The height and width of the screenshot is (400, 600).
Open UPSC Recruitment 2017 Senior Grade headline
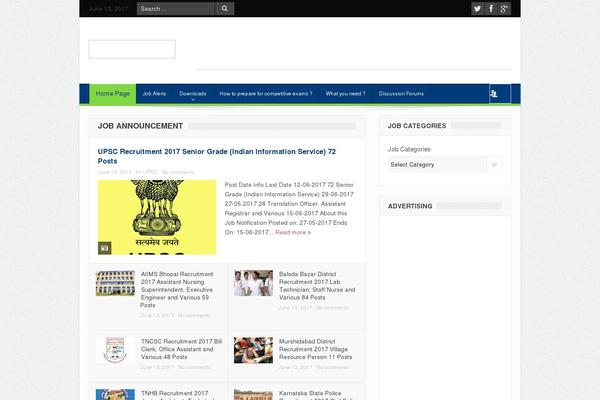click(x=217, y=156)
